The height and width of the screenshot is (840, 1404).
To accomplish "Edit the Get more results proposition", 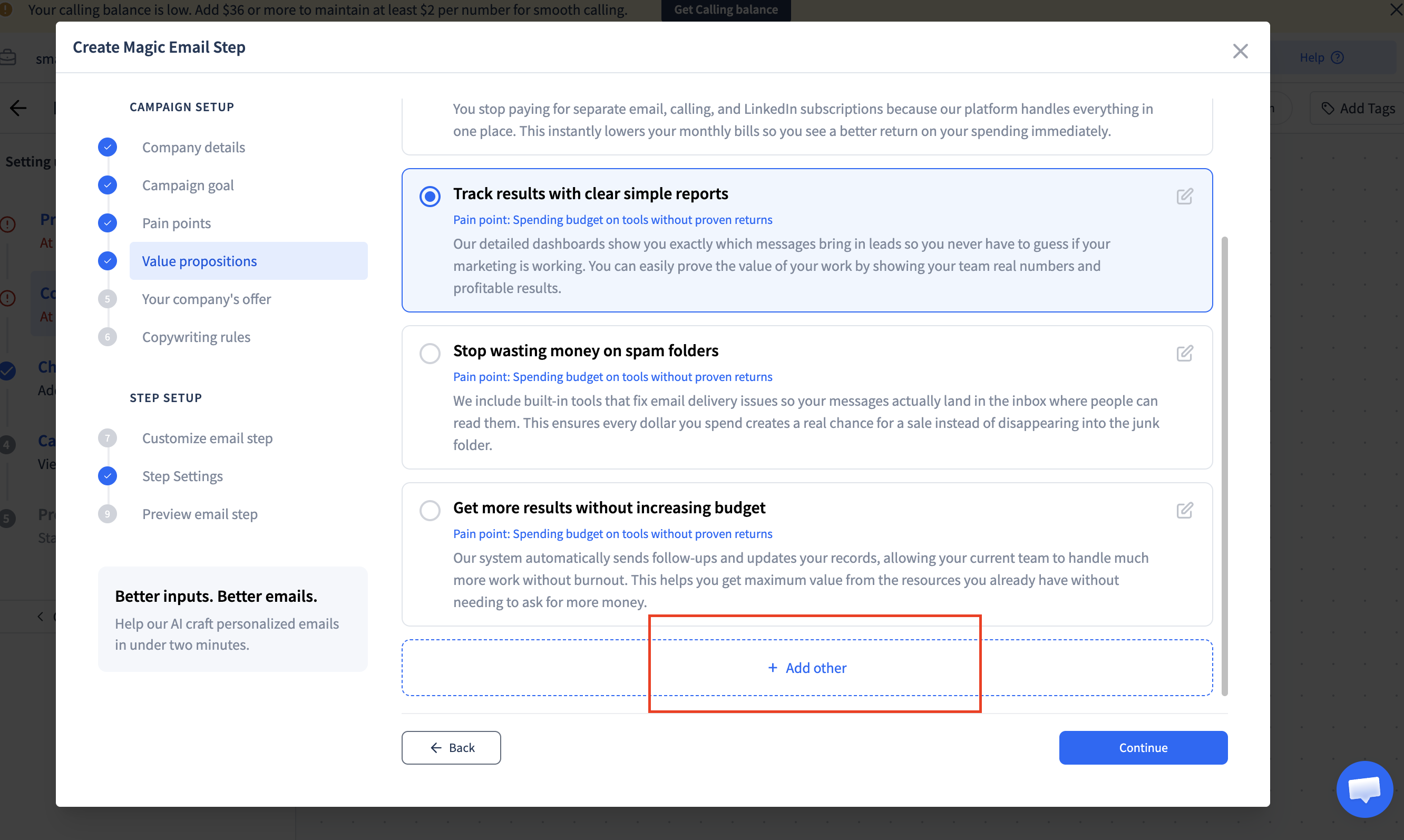I will click(x=1184, y=511).
